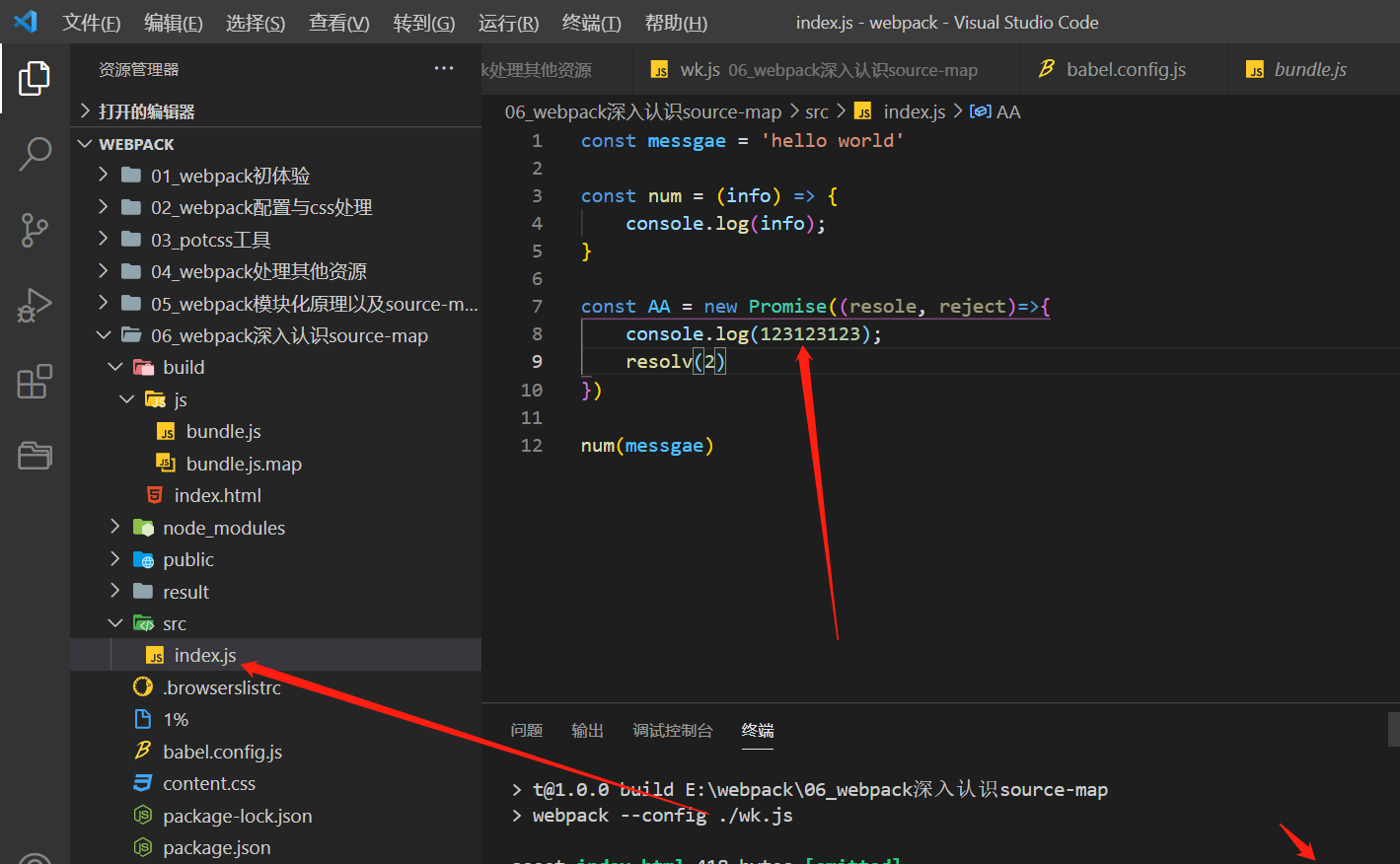Viewport: 1400px width, 864px height.
Task: Open the 查看(V) menu
Action: tap(339, 23)
